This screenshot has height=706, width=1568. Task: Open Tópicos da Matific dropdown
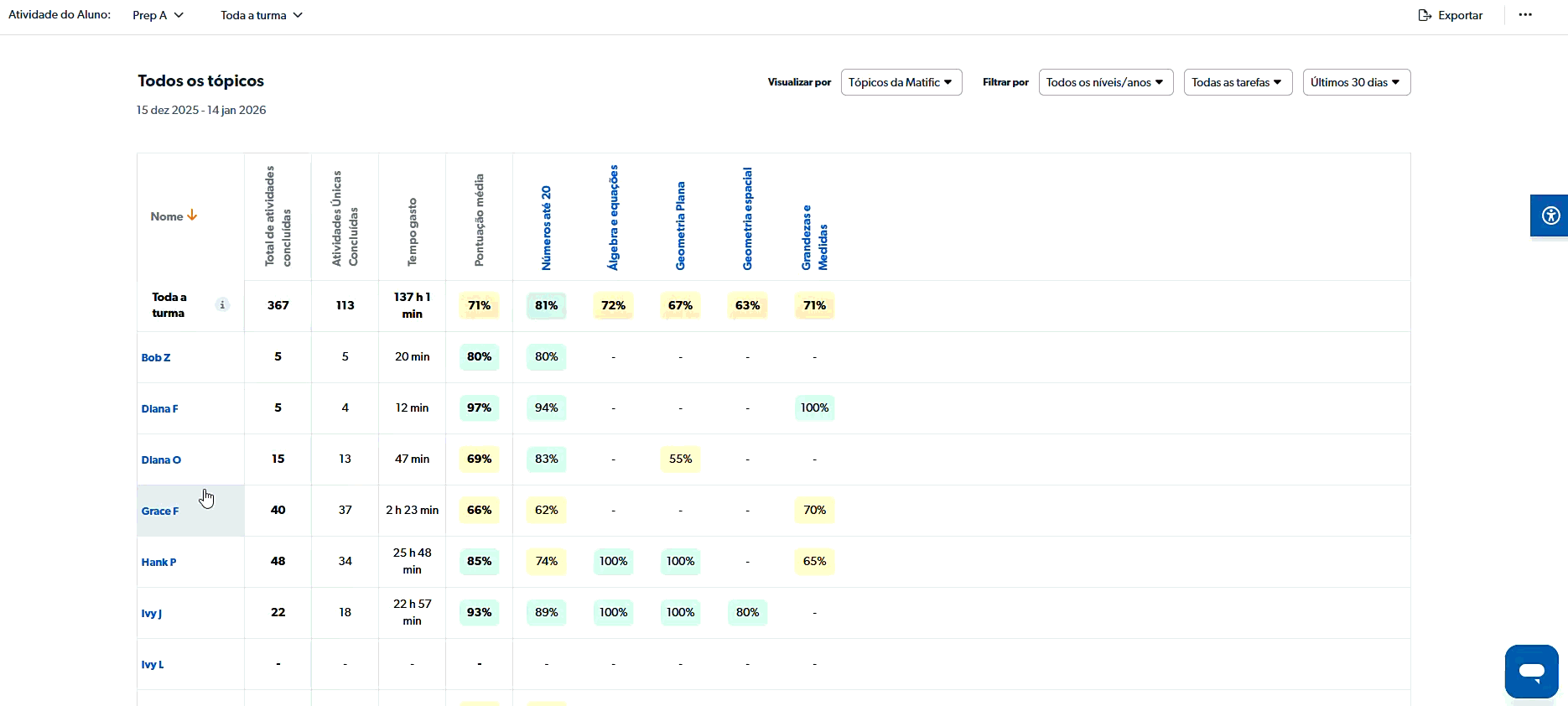pos(901,82)
